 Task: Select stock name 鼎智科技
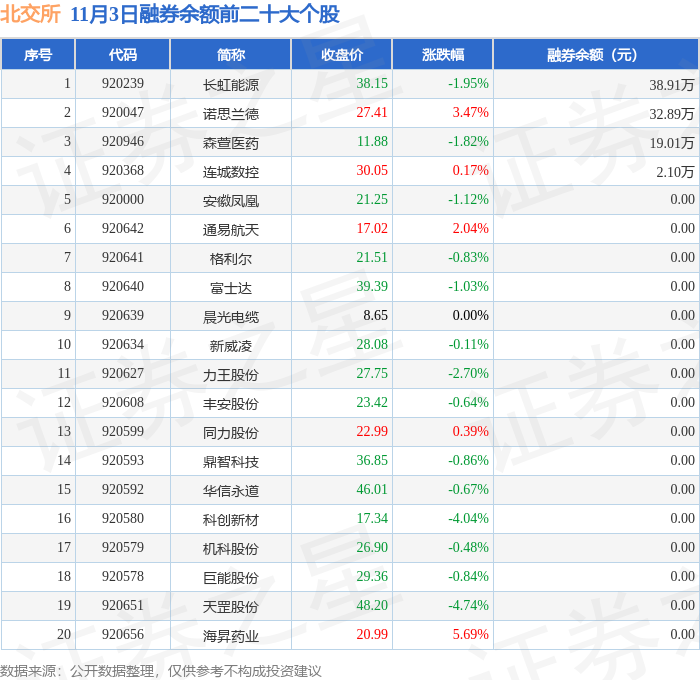click(x=231, y=462)
